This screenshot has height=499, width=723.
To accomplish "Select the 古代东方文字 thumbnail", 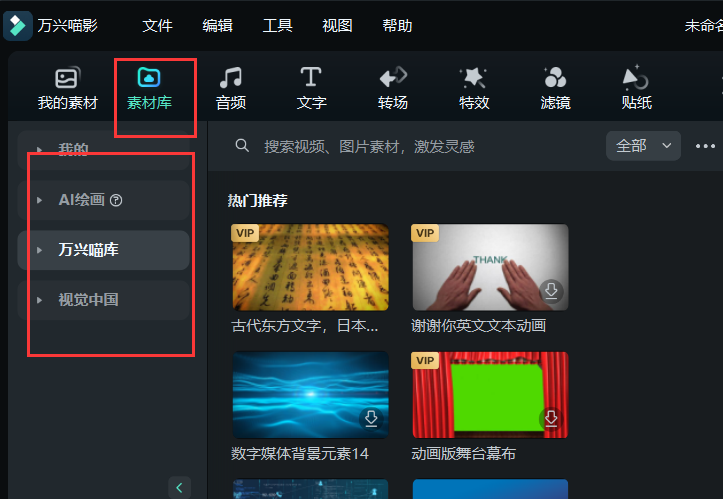I will tap(310, 267).
